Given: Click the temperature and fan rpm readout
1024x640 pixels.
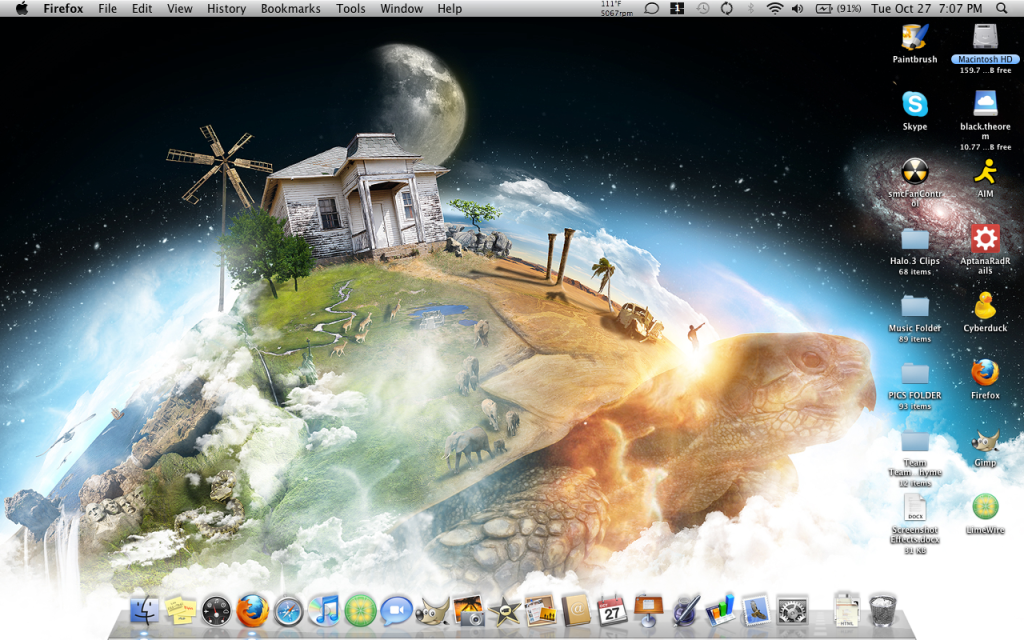Looking at the screenshot, I should 616,8.
